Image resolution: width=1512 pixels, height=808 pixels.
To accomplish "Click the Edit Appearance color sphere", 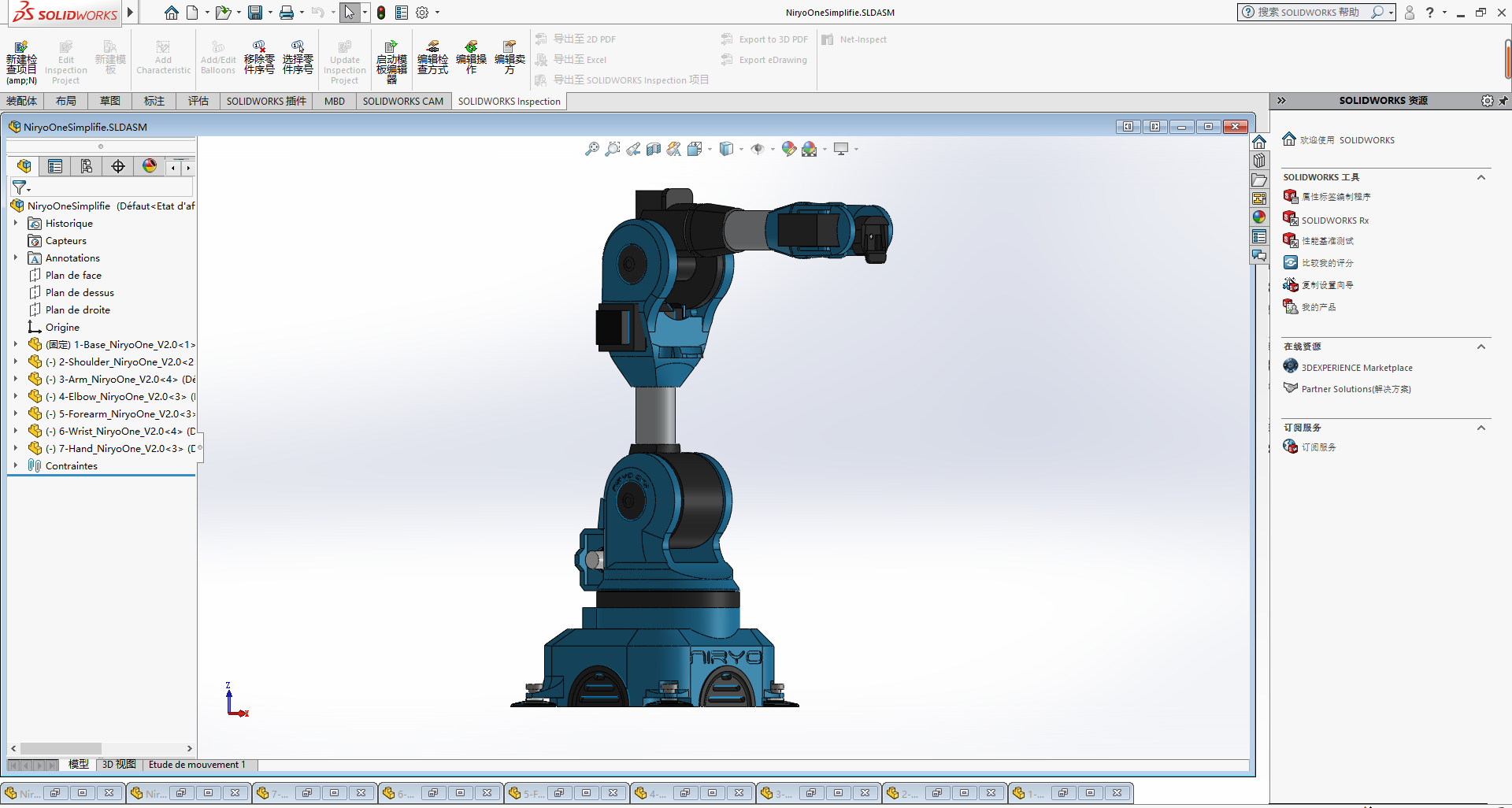I will click(x=787, y=149).
